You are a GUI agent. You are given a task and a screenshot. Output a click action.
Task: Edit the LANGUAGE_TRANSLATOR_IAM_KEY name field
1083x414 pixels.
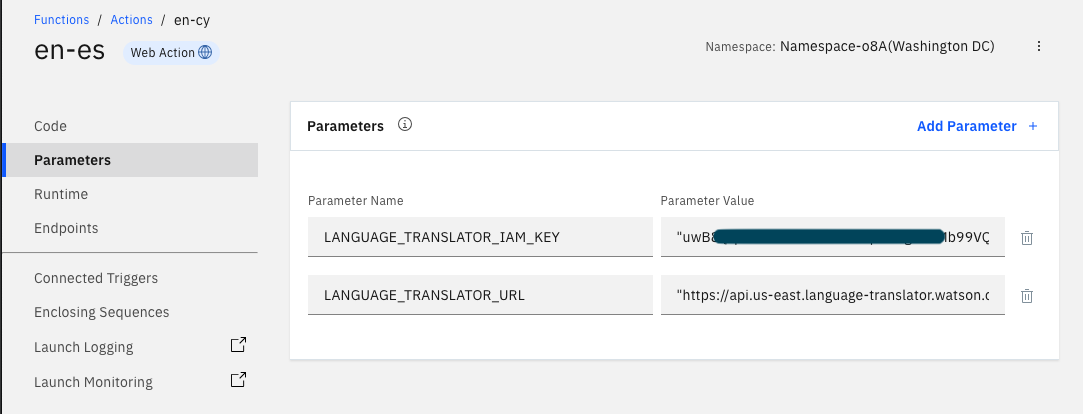click(480, 237)
